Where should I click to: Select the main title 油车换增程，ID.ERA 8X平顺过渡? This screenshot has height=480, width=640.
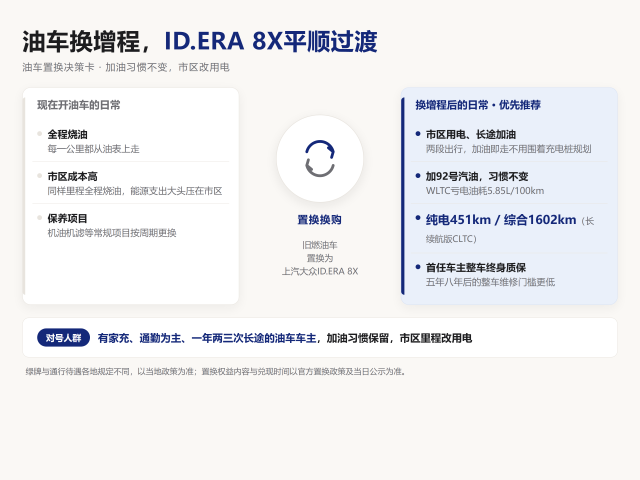pyautogui.click(x=200, y=41)
